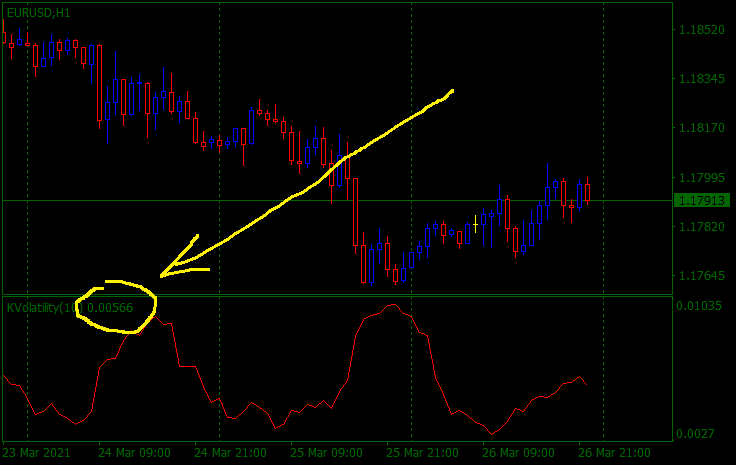
Task: Click the 1.17995 price scale label
Action: tap(702, 178)
